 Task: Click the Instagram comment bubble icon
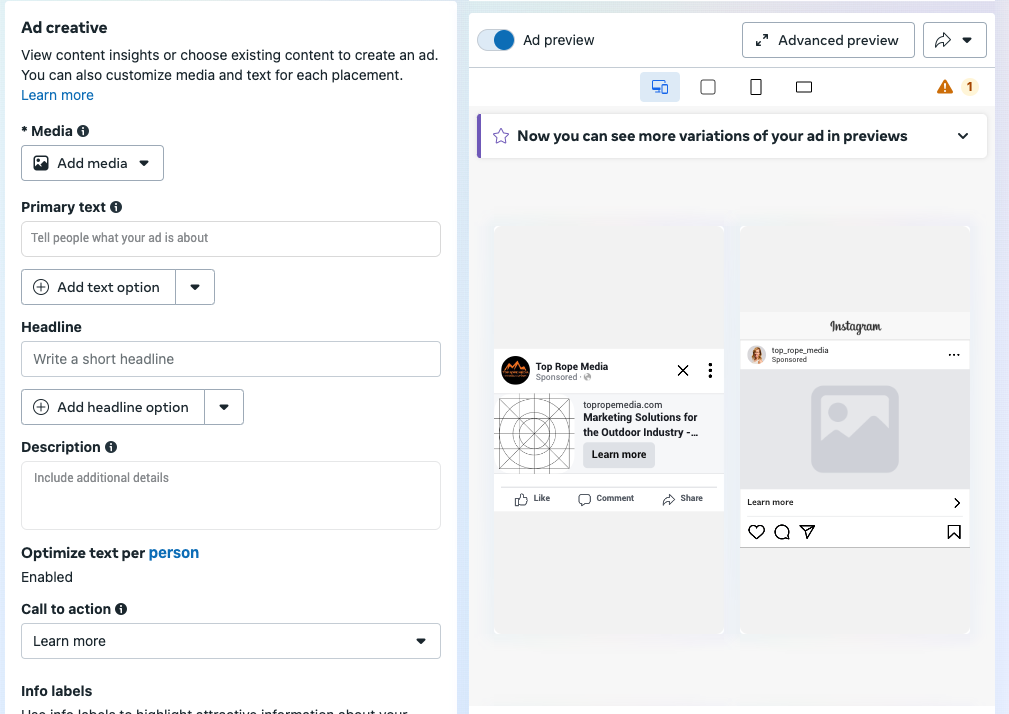(x=782, y=532)
